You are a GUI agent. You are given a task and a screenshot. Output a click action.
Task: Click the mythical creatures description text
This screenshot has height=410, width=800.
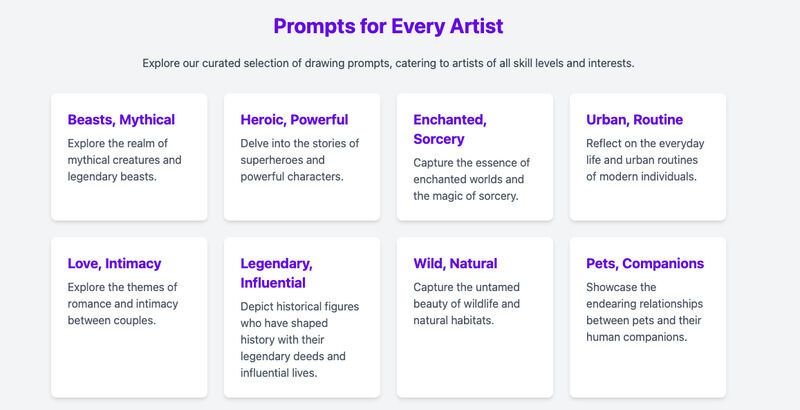tap(124, 160)
